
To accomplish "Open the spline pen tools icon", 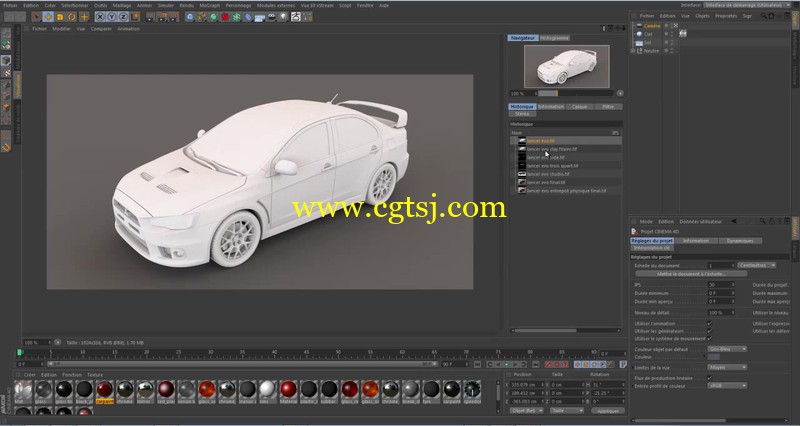I will tap(202, 17).
